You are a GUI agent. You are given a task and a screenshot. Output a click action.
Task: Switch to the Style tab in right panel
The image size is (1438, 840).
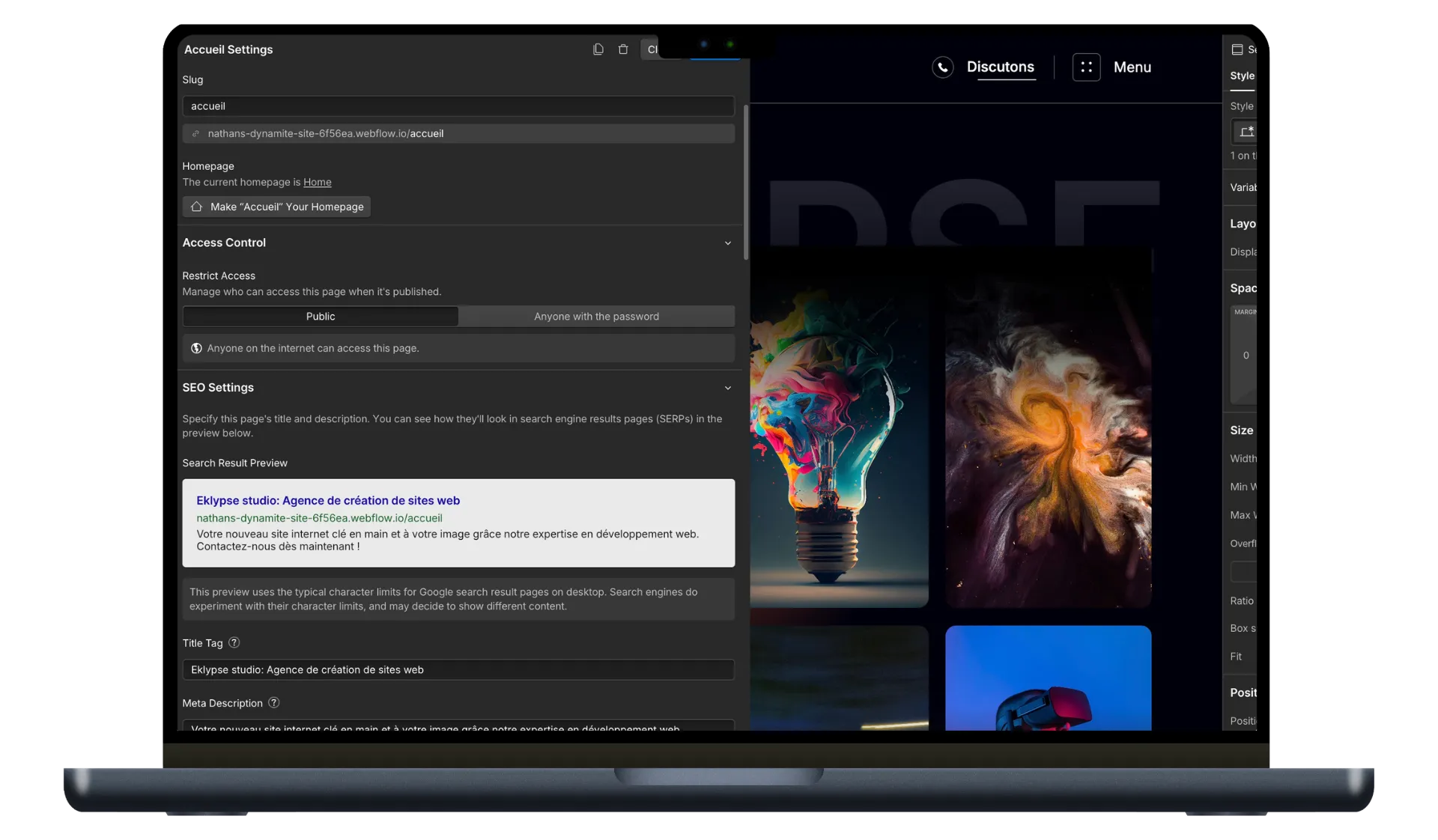tap(1242, 76)
